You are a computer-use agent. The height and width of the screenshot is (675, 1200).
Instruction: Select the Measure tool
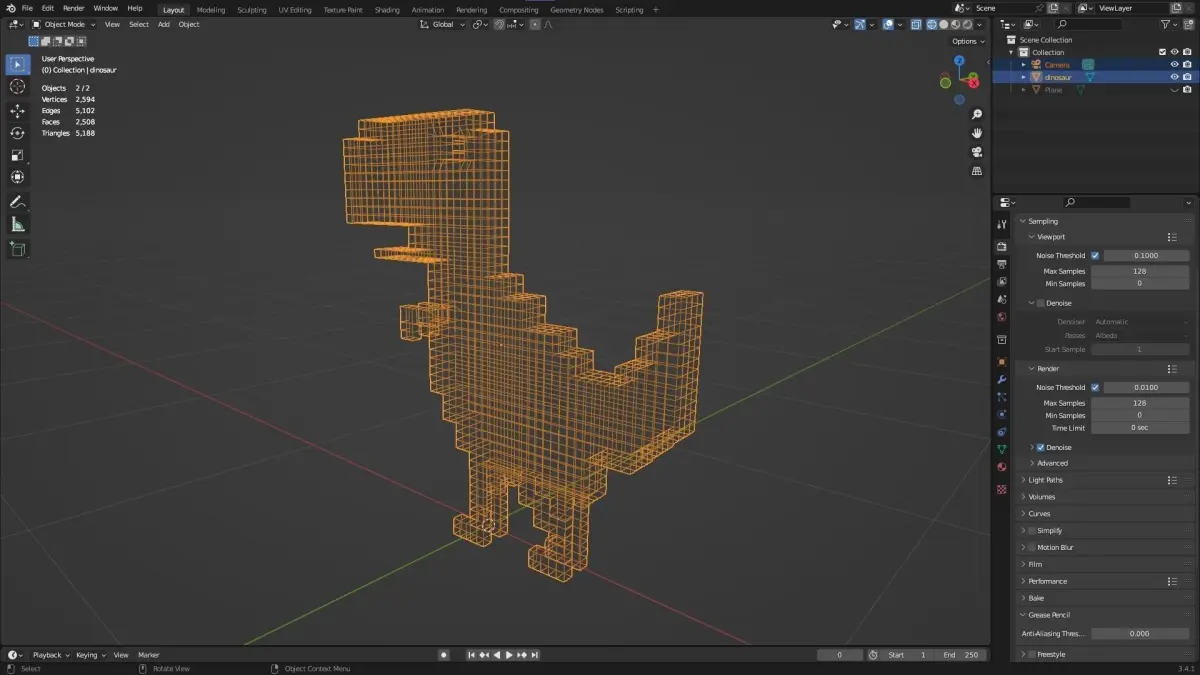point(17,225)
